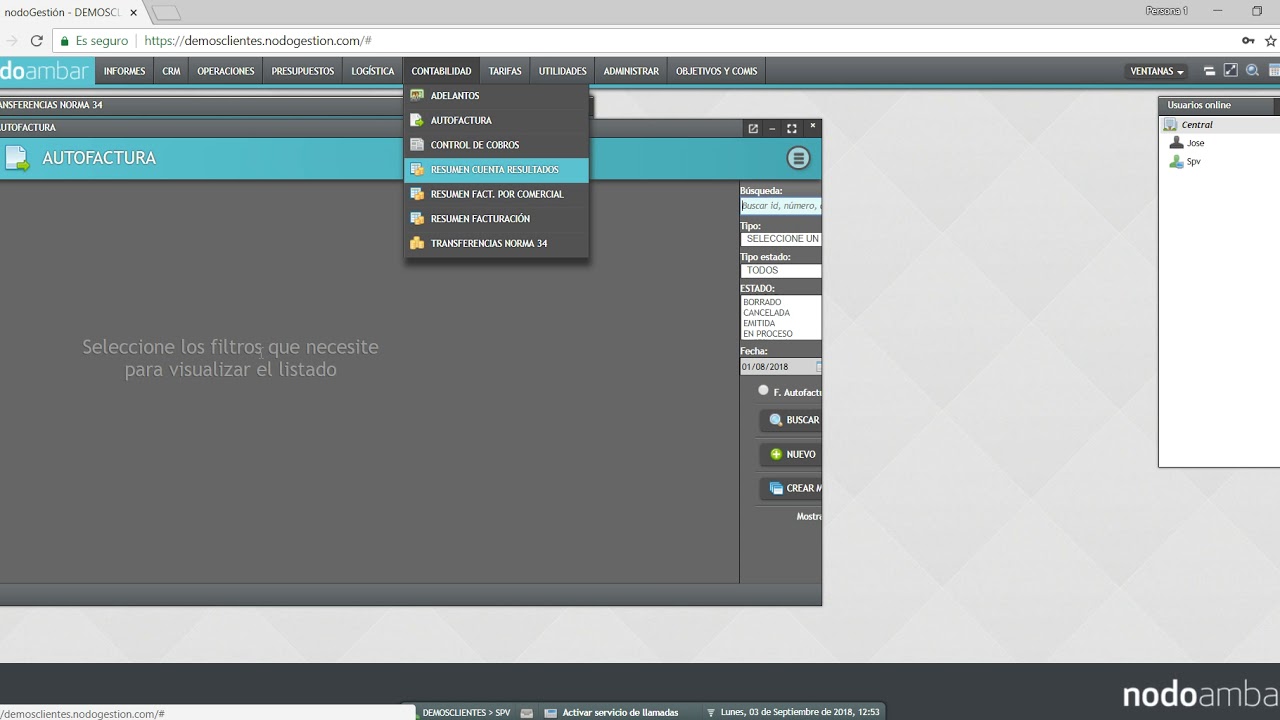The image size is (1280, 720).
Task: Open the Informes menu
Action: (x=124, y=71)
